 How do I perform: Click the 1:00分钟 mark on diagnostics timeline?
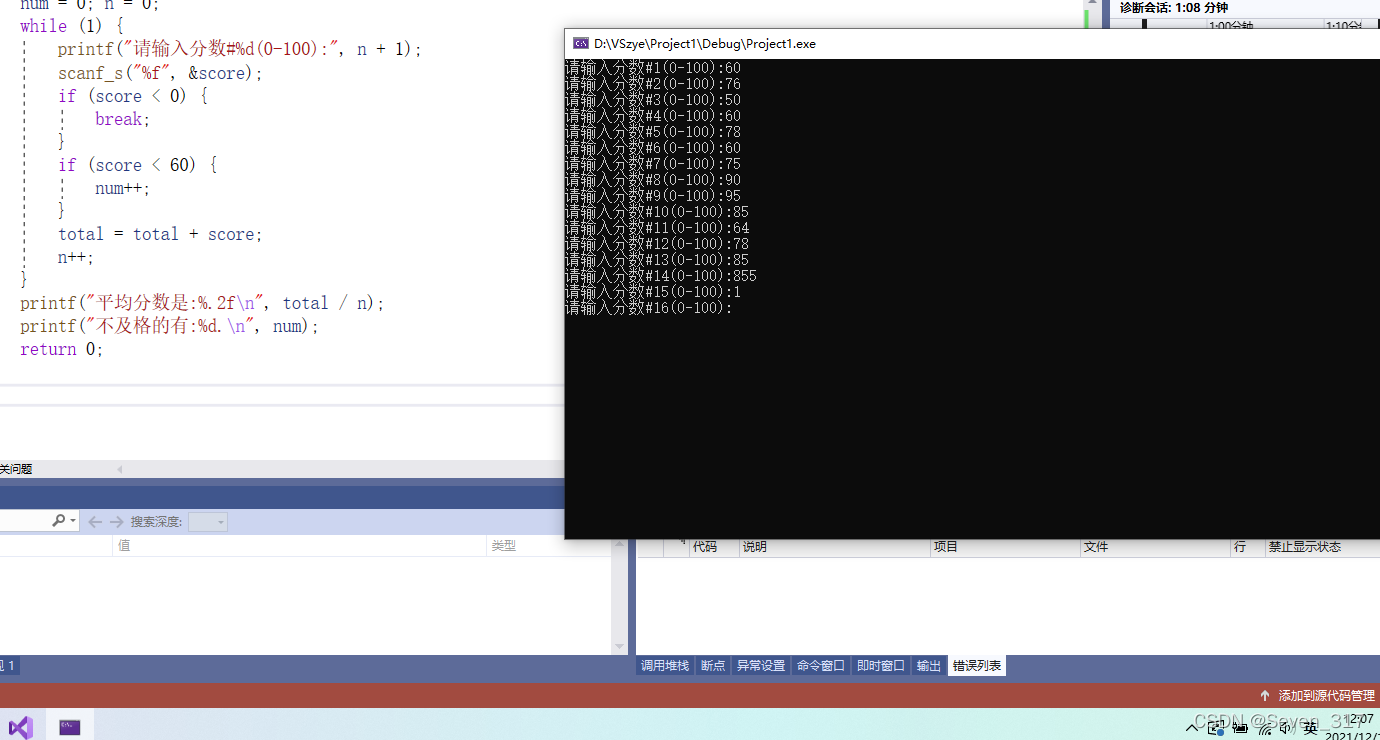coord(1230,27)
